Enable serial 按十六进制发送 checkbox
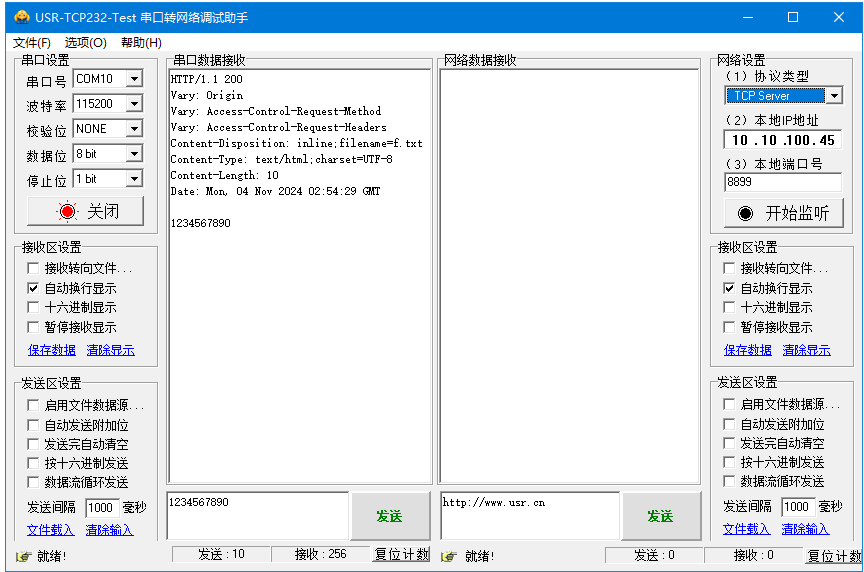 [33, 463]
